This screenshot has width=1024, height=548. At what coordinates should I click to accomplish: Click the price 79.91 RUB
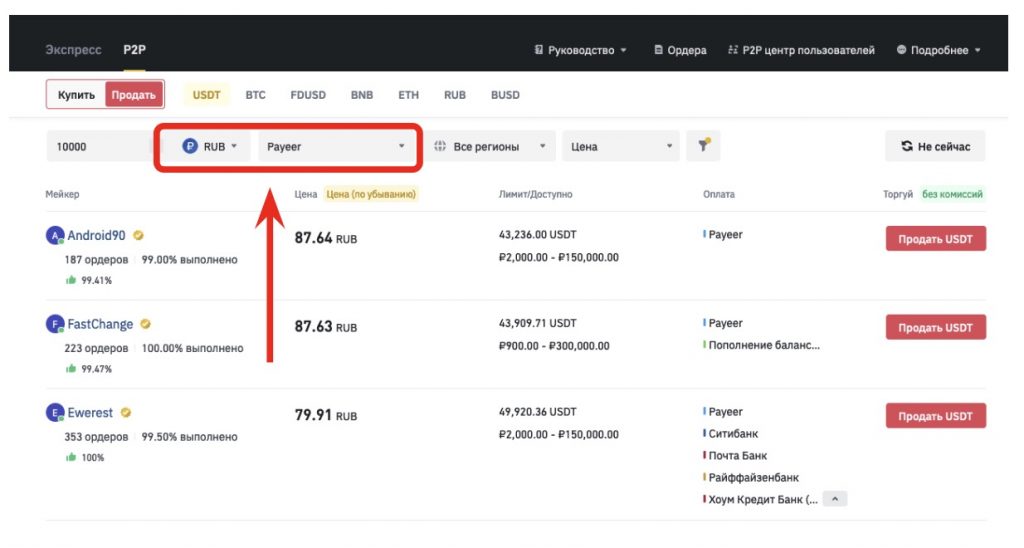point(326,415)
